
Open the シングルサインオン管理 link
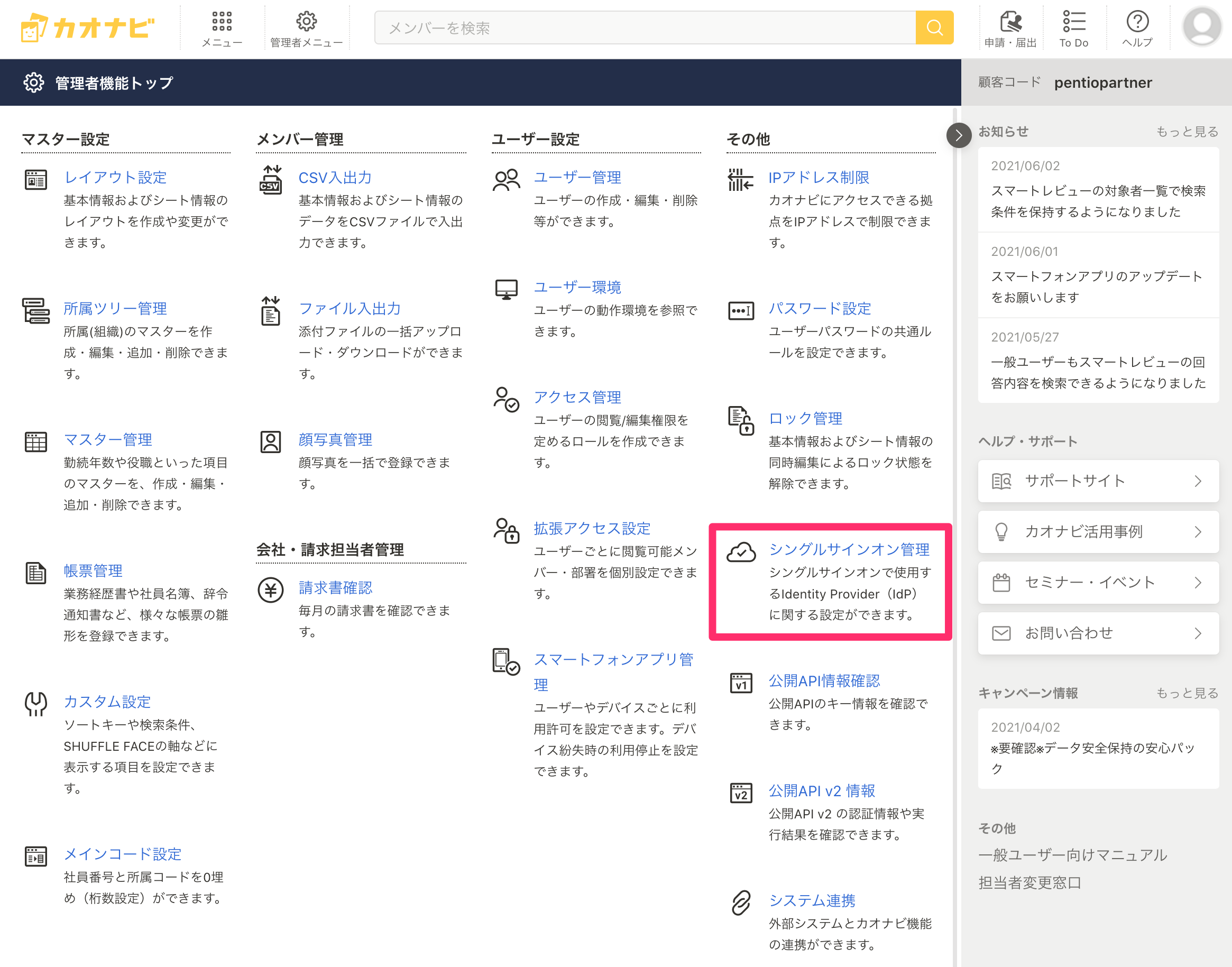click(849, 549)
